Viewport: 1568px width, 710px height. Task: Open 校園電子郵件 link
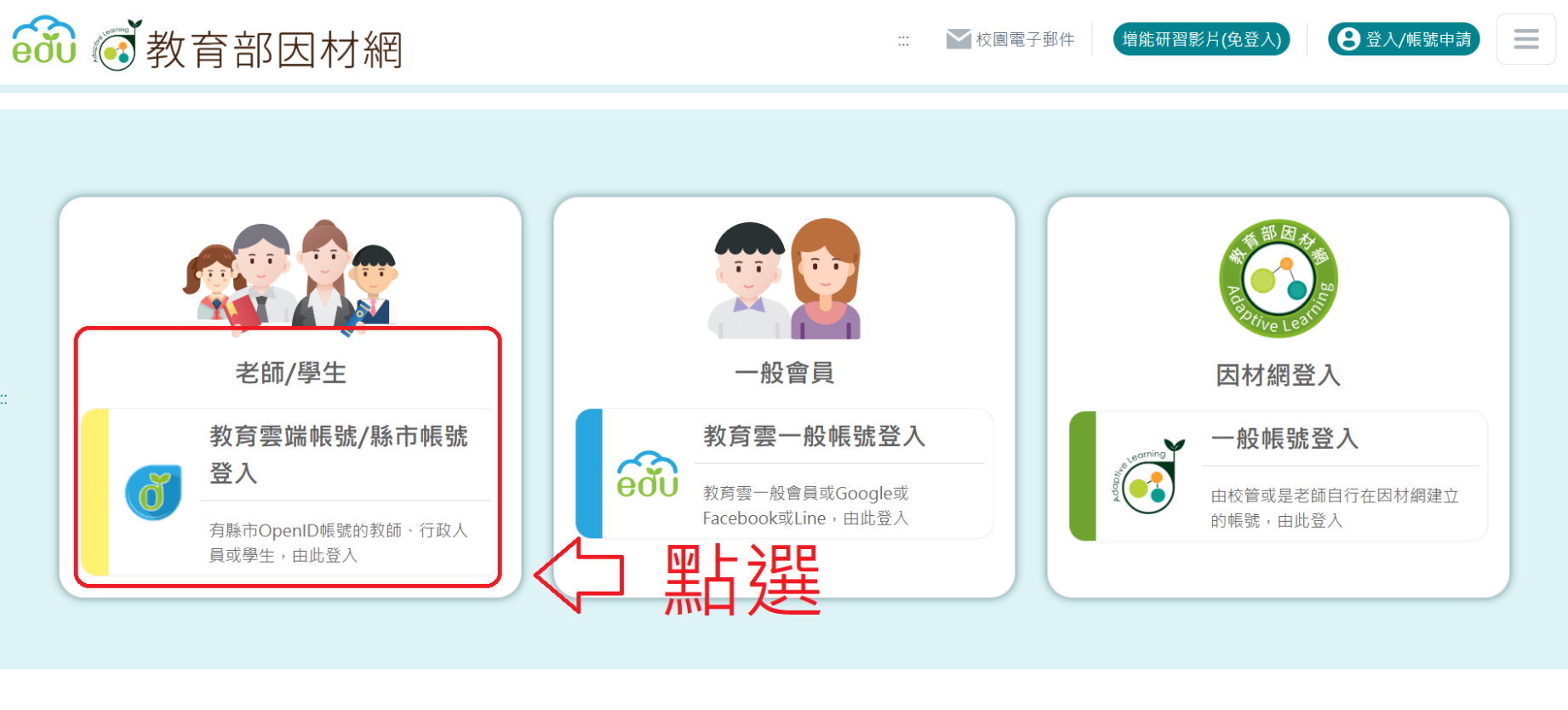1024,40
